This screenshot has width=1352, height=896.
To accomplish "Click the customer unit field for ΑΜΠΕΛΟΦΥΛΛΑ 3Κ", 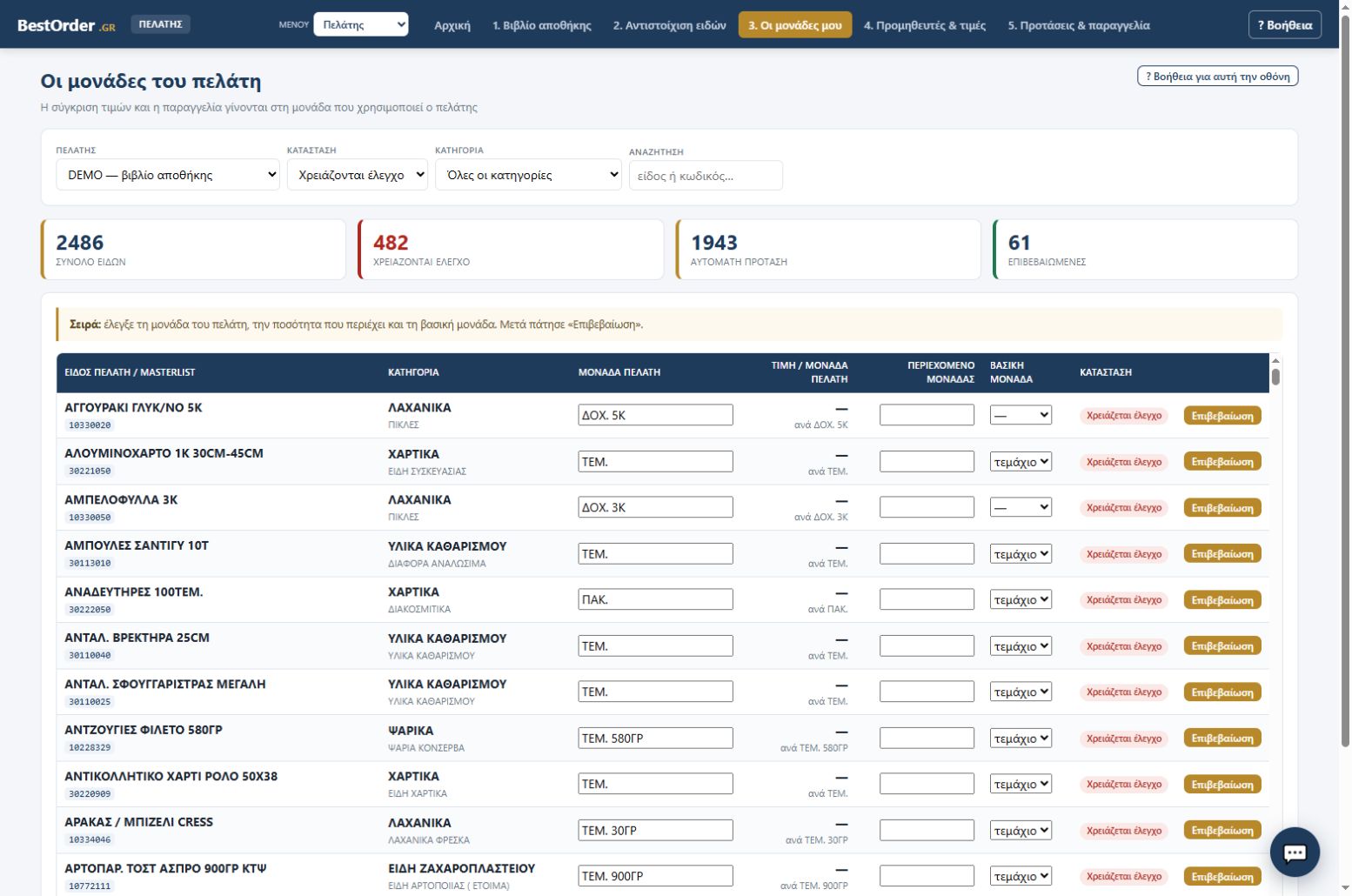I will 655,507.
